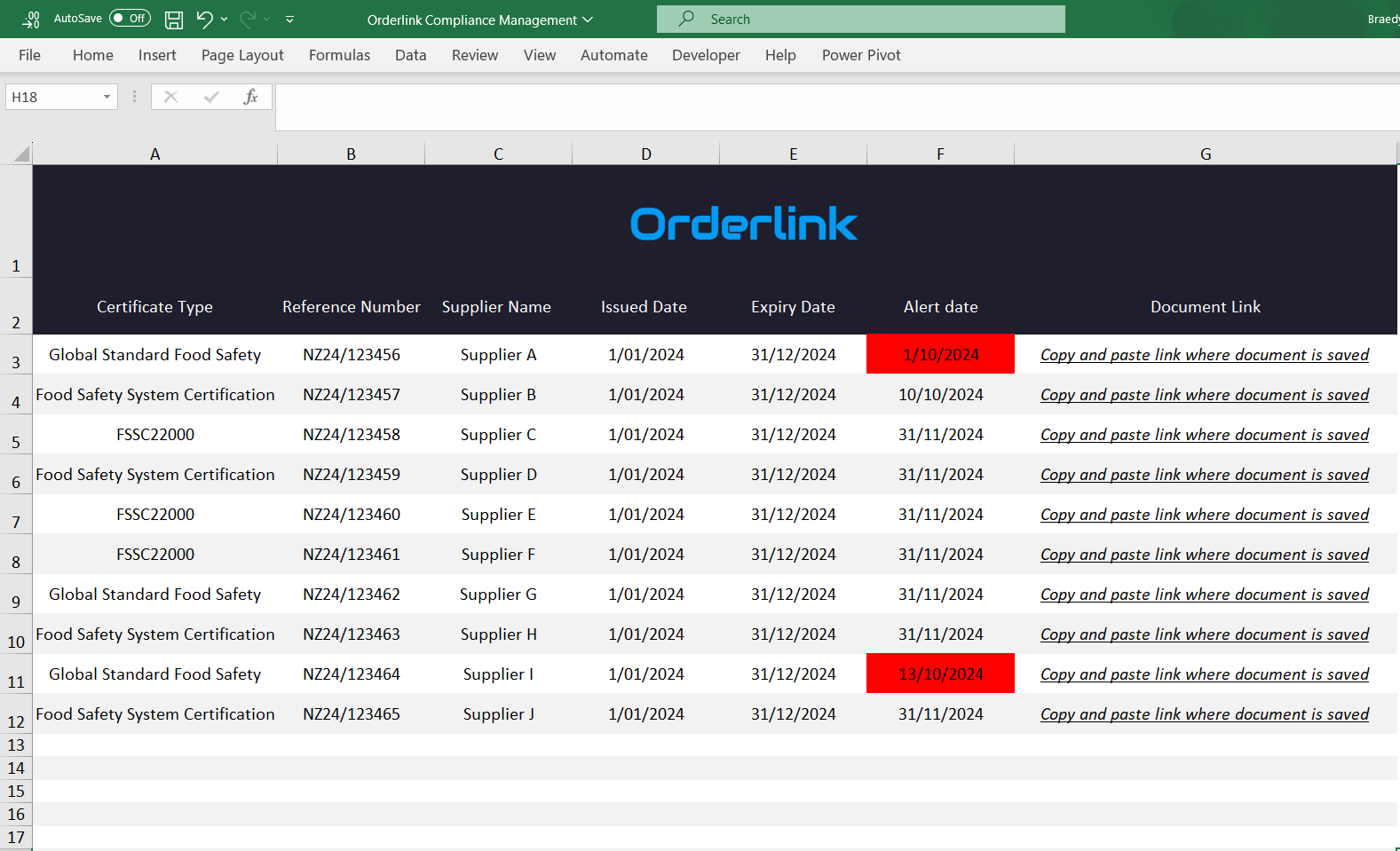The image size is (1400, 851).
Task: Click red alert cell 13/10/2024
Action: coord(941,674)
